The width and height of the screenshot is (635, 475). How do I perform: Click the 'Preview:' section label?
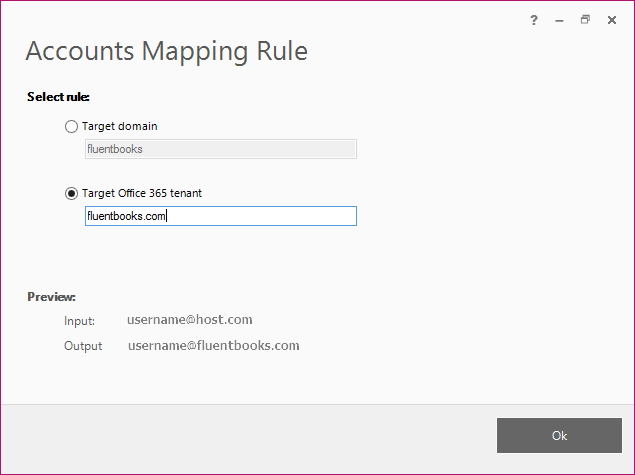pos(51,297)
